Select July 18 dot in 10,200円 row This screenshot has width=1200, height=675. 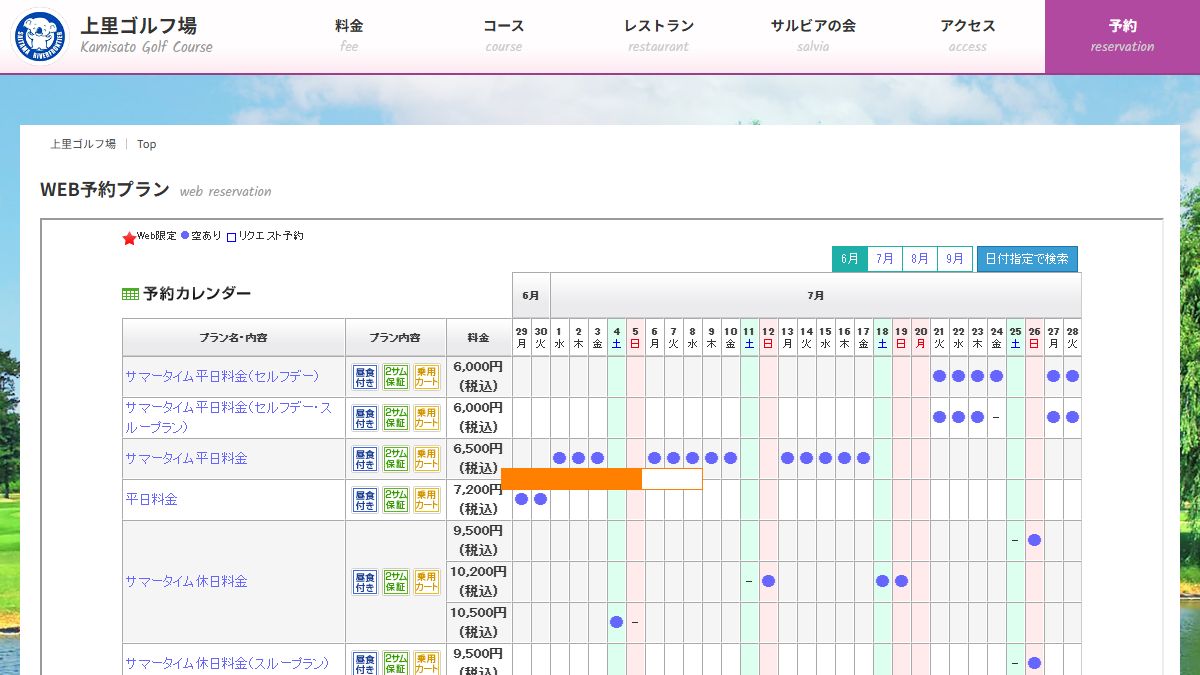882,581
